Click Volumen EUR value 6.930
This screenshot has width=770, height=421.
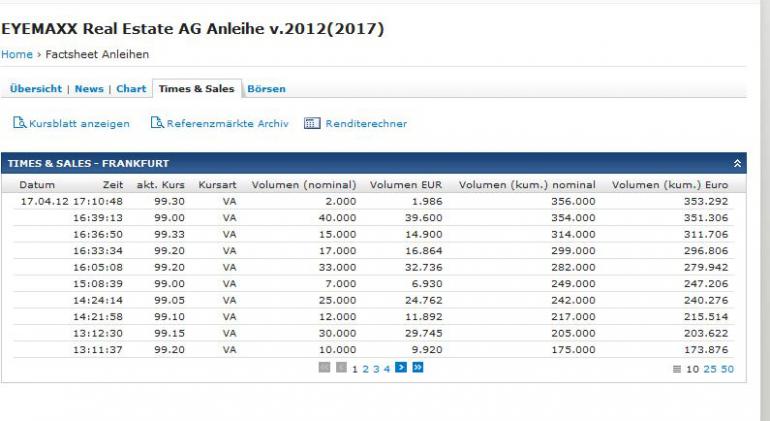point(427,284)
